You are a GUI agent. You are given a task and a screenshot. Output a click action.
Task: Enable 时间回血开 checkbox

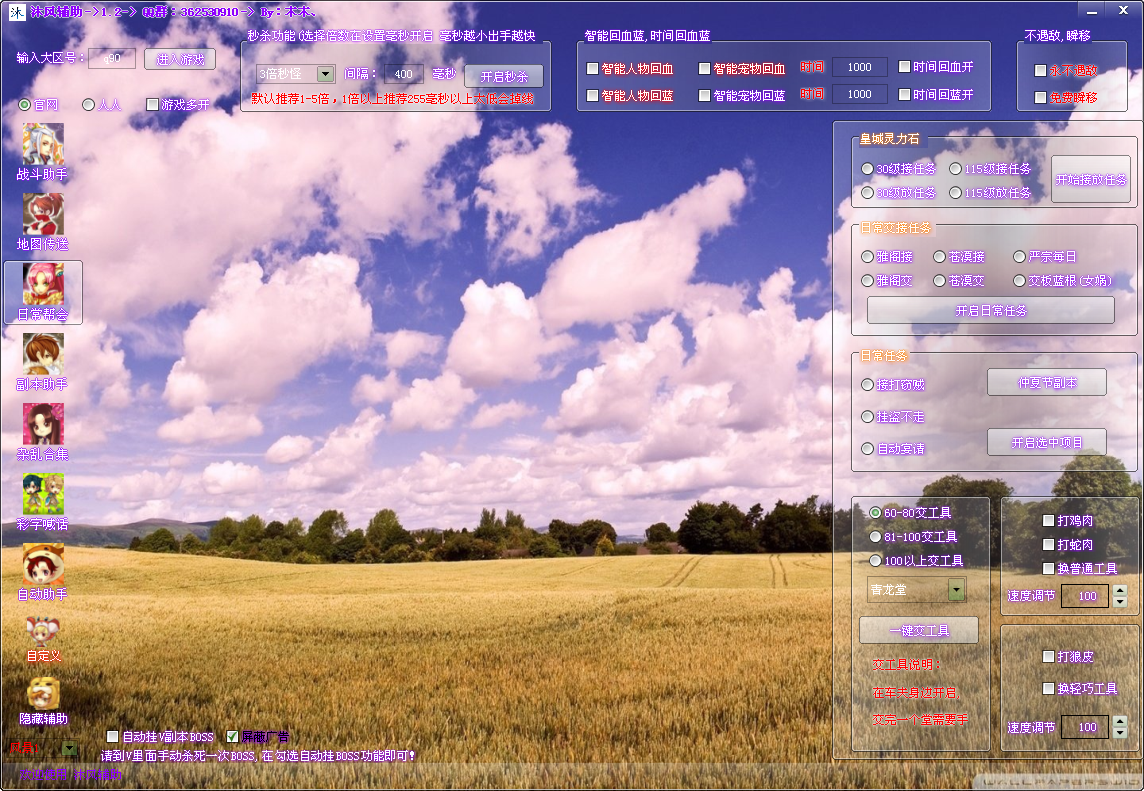point(904,67)
